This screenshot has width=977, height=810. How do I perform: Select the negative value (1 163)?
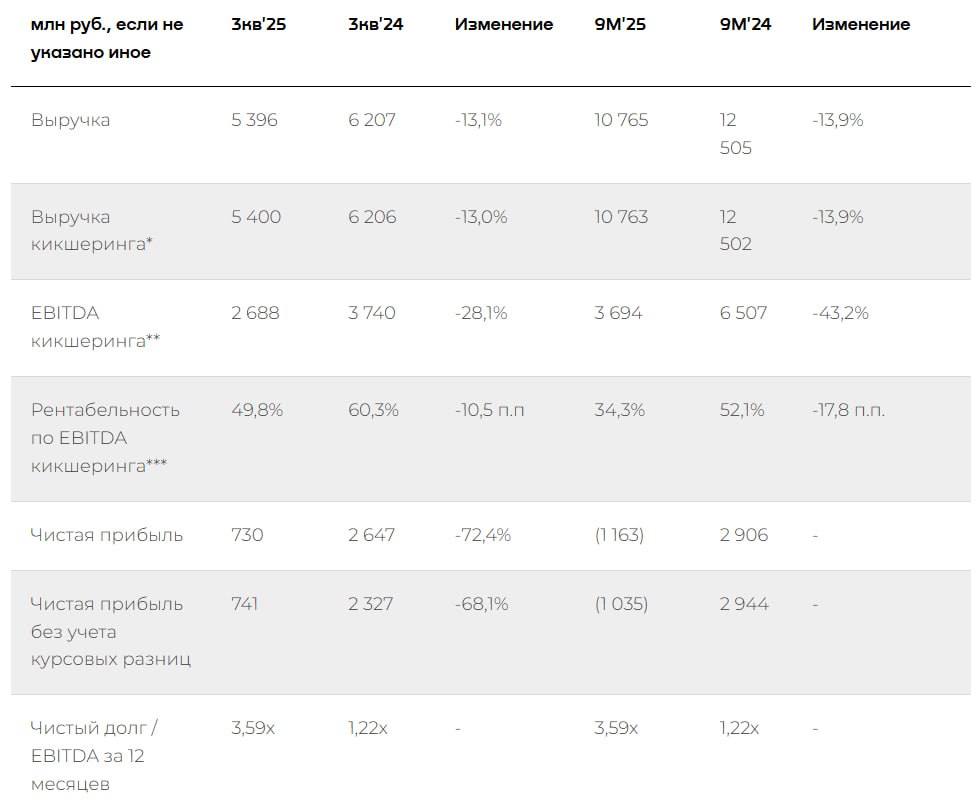tap(619, 535)
